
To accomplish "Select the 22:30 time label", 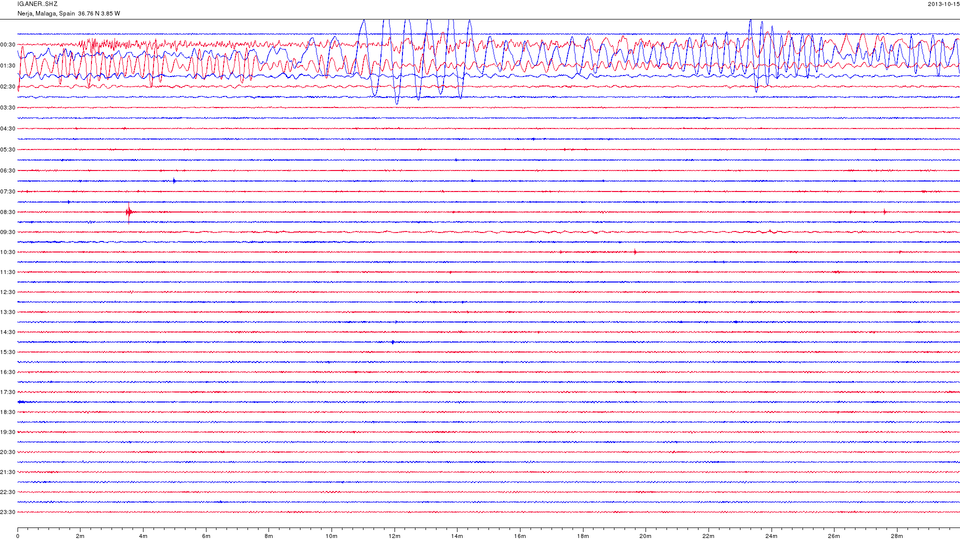I will pos(8,492).
